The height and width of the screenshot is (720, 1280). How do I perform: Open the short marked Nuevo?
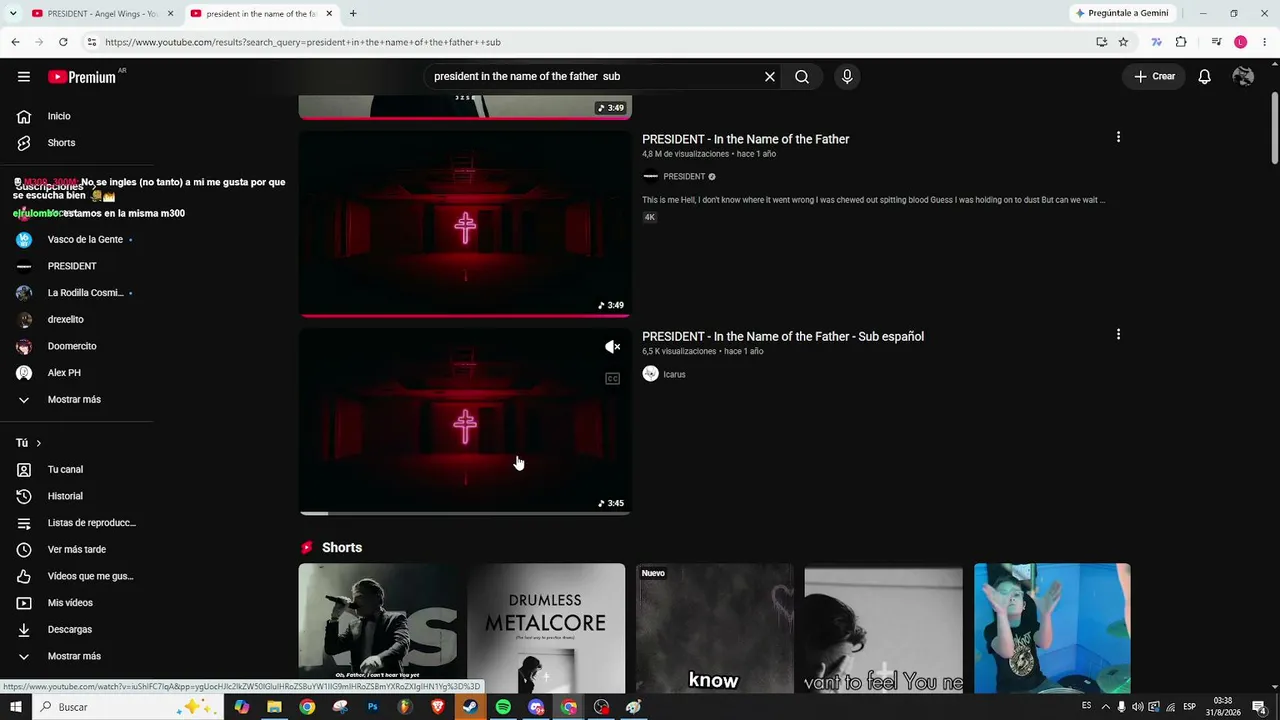point(715,628)
